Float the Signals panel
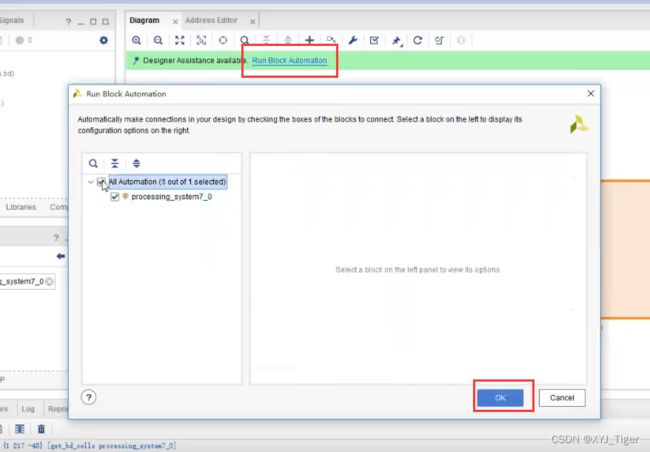The height and width of the screenshot is (452, 650). point(106,22)
